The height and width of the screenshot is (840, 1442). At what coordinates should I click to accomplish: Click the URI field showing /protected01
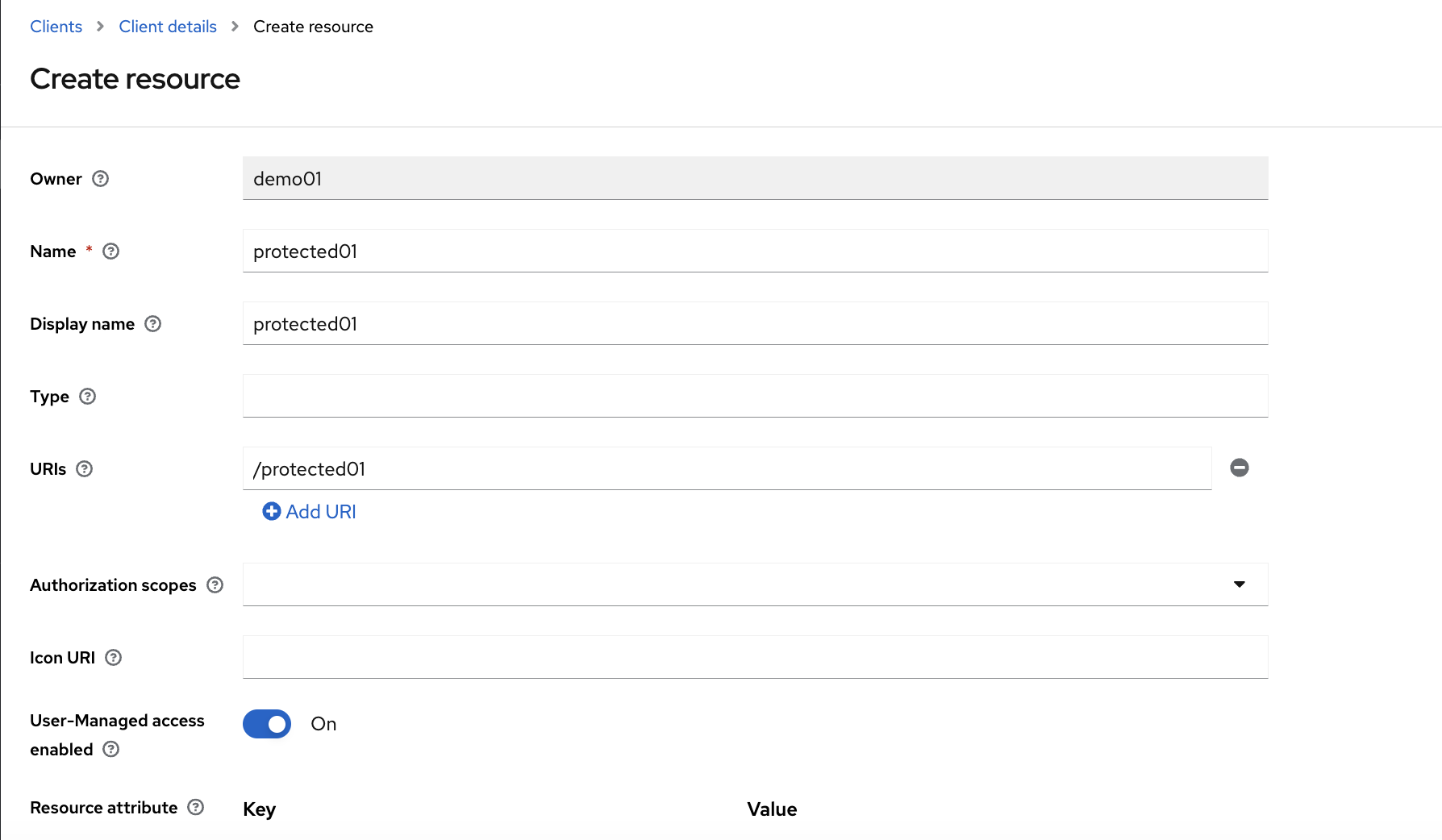pyautogui.click(x=726, y=468)
